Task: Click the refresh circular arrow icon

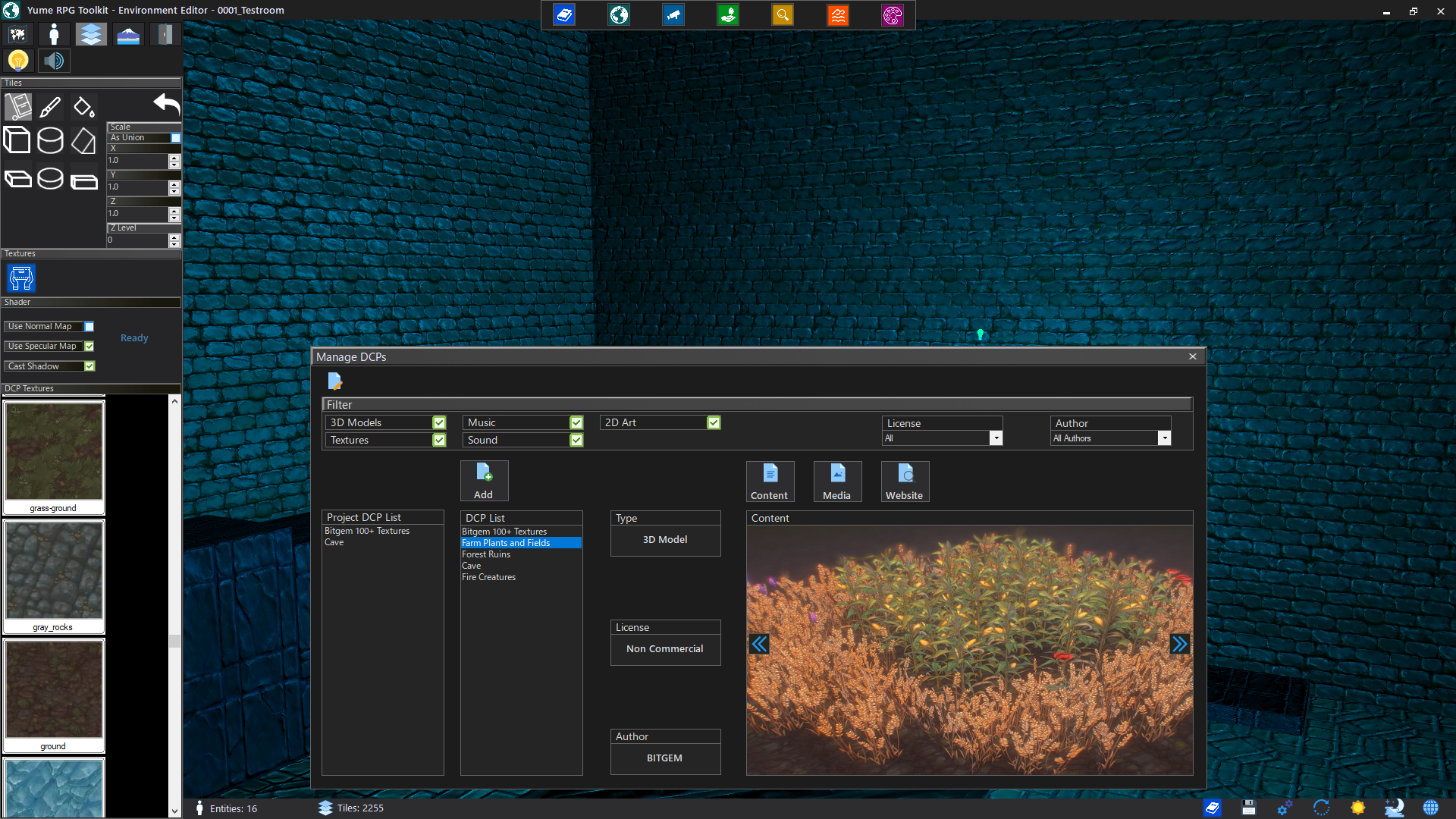Action: tap(1321, 808)
